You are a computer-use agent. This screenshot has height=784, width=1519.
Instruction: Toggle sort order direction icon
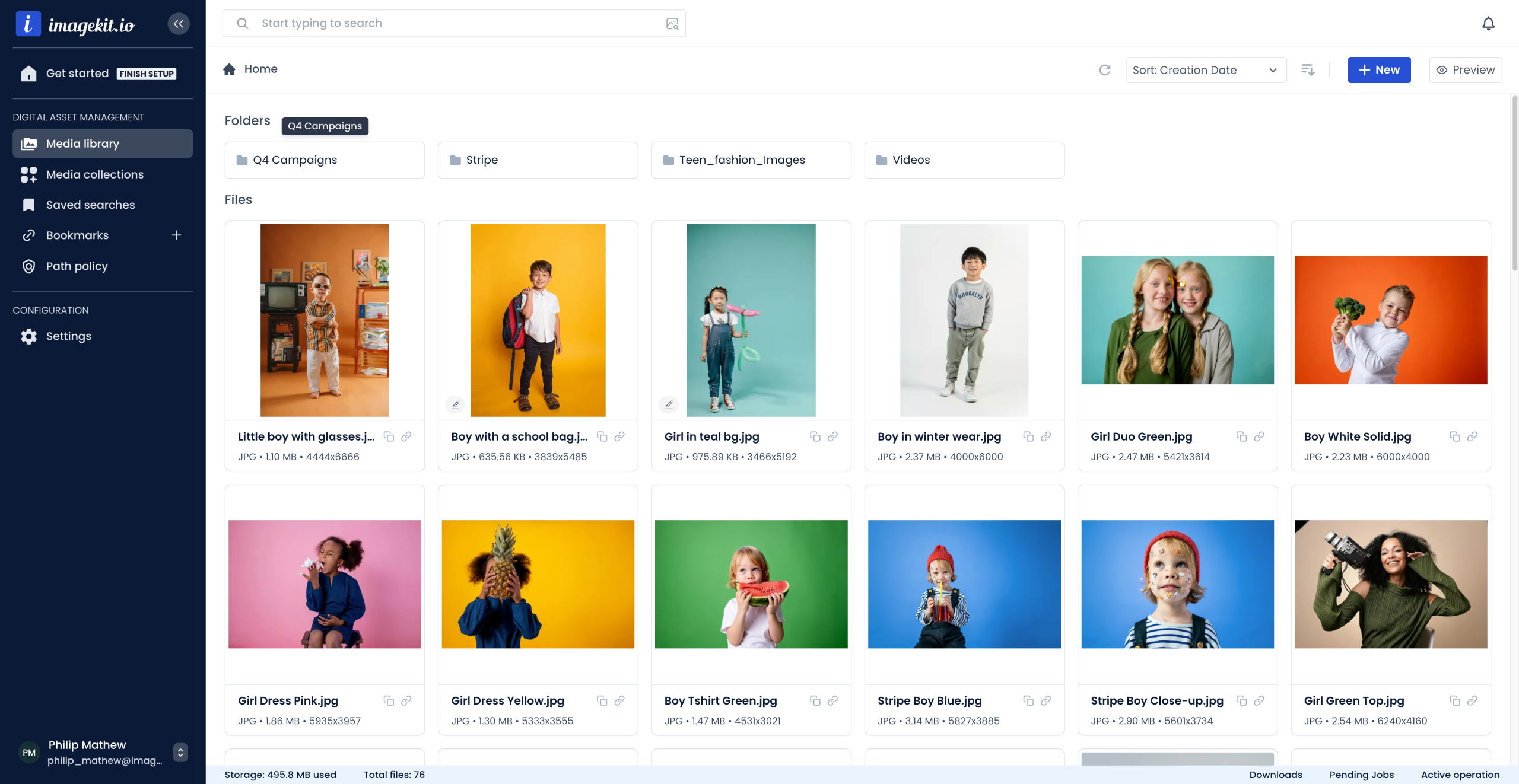click(x=1308, y=70)
